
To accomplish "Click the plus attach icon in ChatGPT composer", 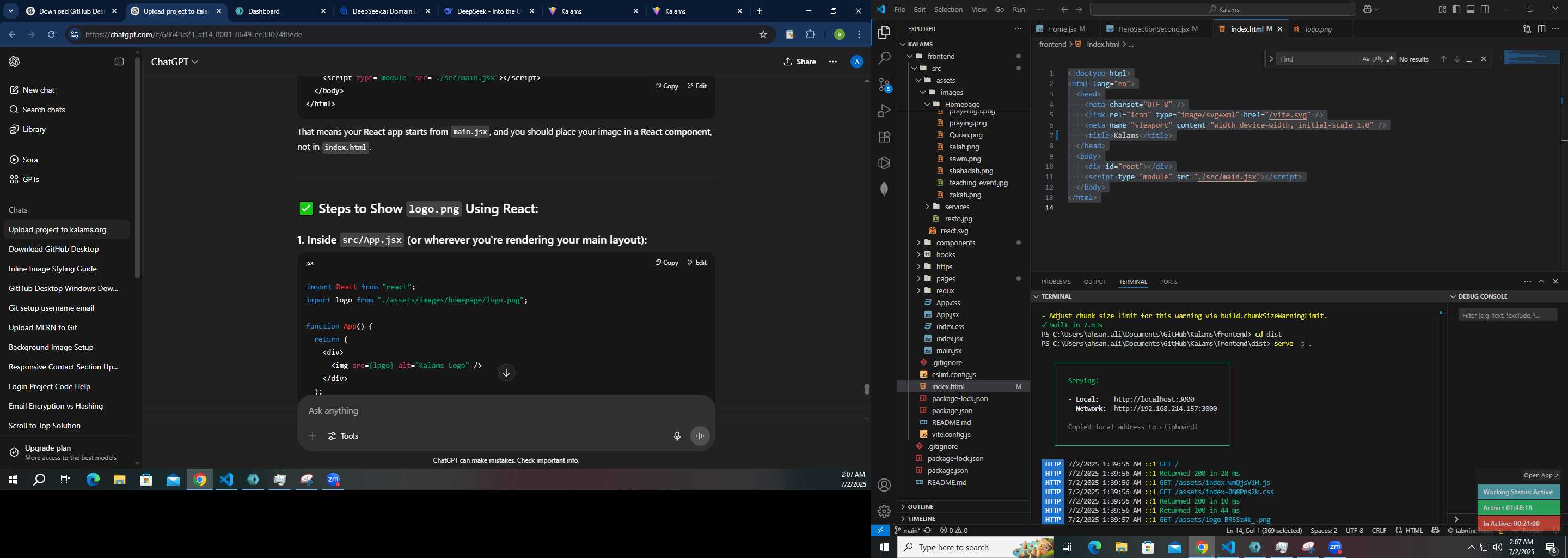I will 313,436.
